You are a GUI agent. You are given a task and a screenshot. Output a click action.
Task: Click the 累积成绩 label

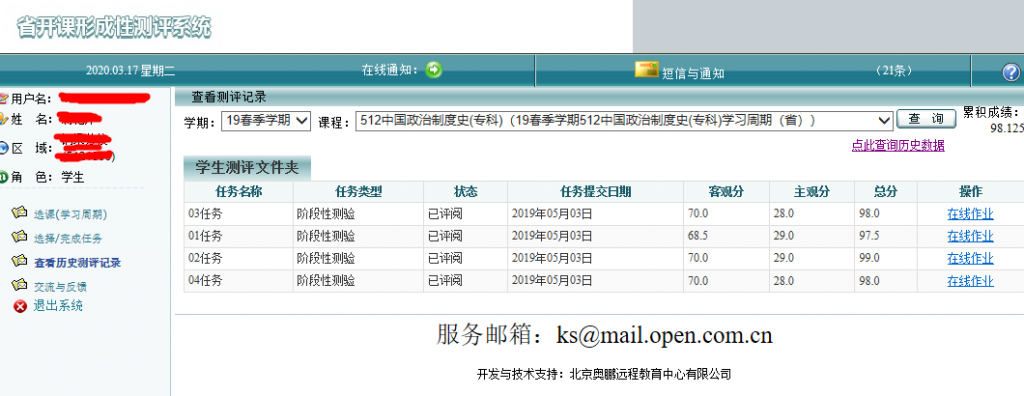coord(991,112)
